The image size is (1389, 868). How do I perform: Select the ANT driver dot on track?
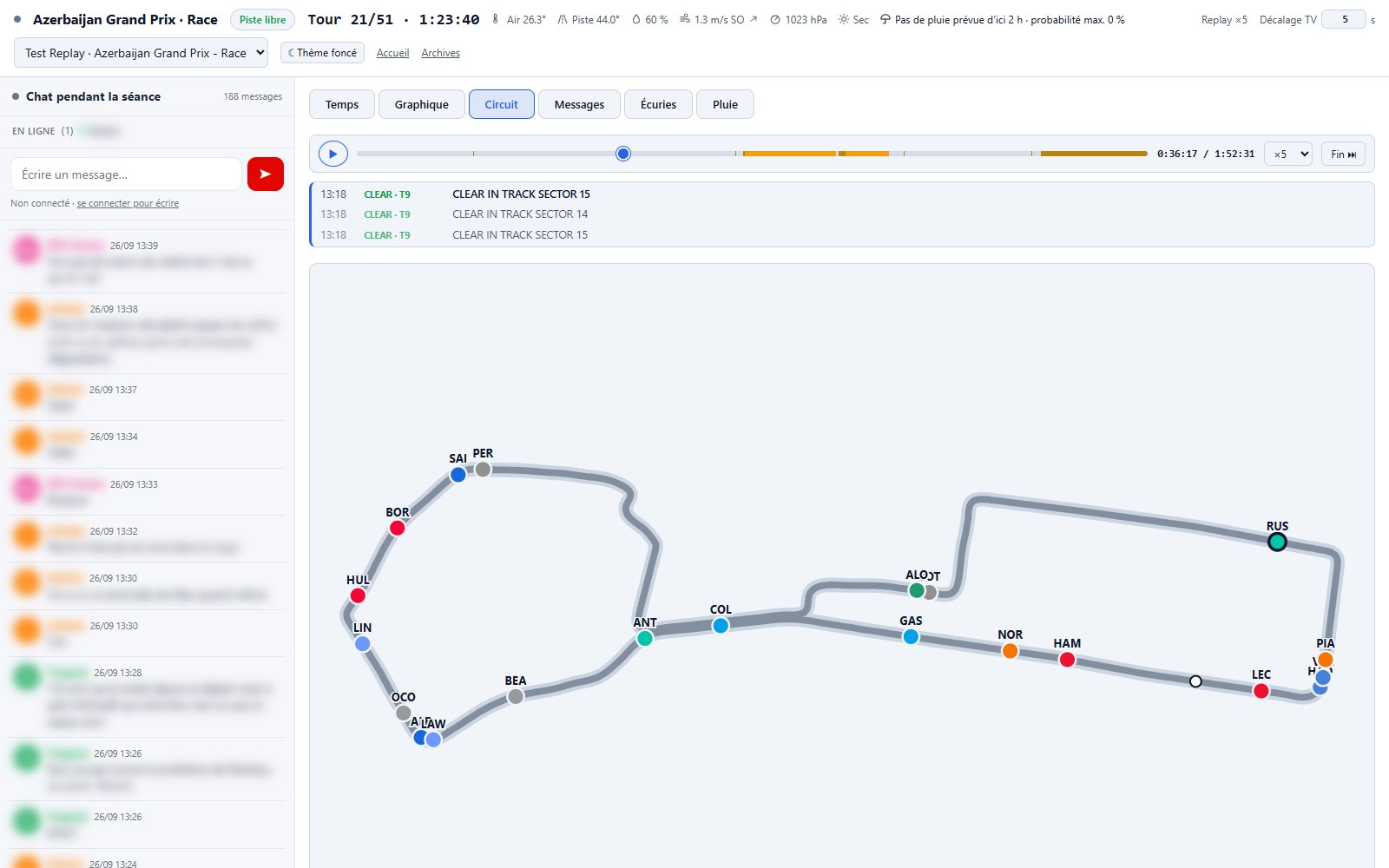tap(645, 639)
